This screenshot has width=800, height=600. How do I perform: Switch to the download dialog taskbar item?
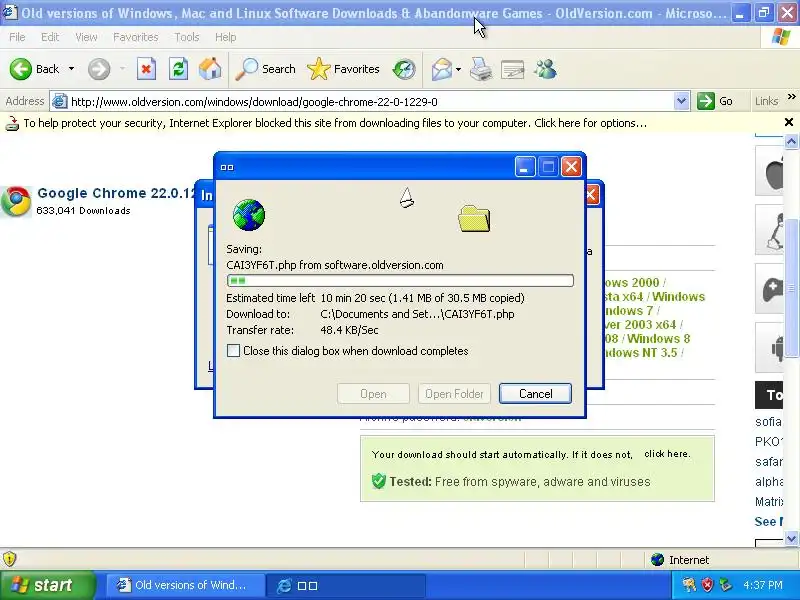(348, 585)
